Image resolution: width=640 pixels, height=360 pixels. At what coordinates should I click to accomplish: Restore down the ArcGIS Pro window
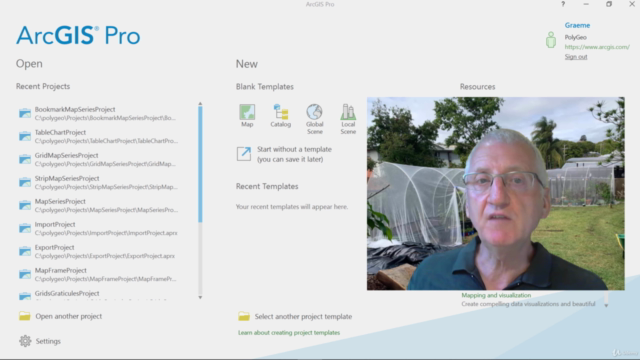coord(609,4)
